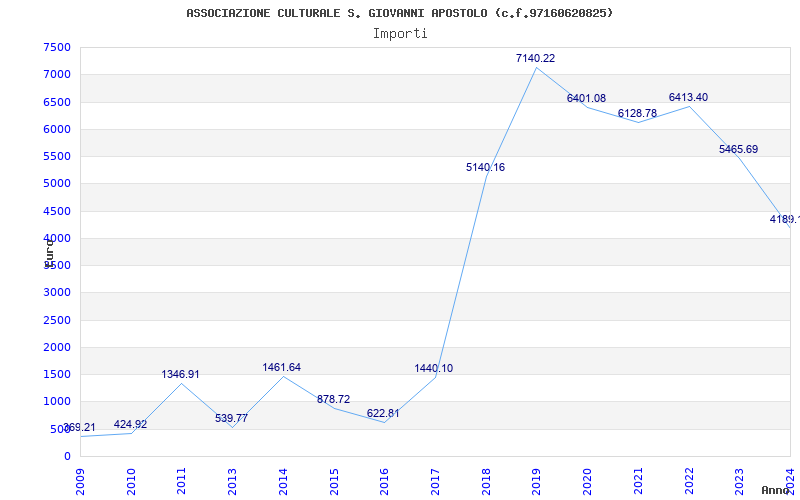Click the 2020 year axis label
Image resolution: width=800 pixels, height=500 pixels.
587,481
